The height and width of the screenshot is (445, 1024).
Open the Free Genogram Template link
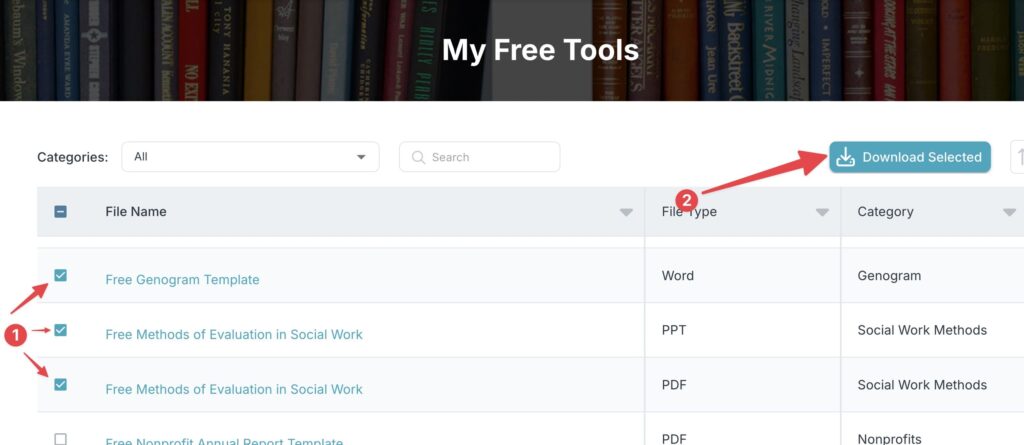[182, 280]
